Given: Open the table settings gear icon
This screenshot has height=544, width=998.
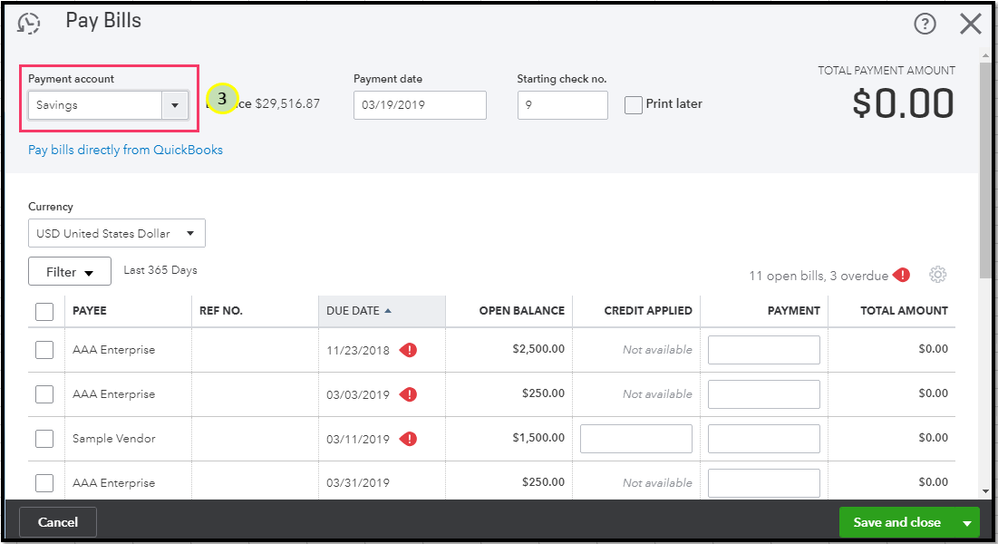Looking at the screenshot, I should point(937,275).
